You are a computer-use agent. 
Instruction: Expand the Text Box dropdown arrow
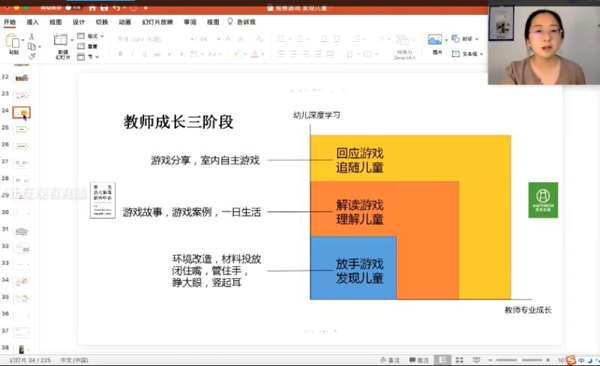(x=481, y=54)
